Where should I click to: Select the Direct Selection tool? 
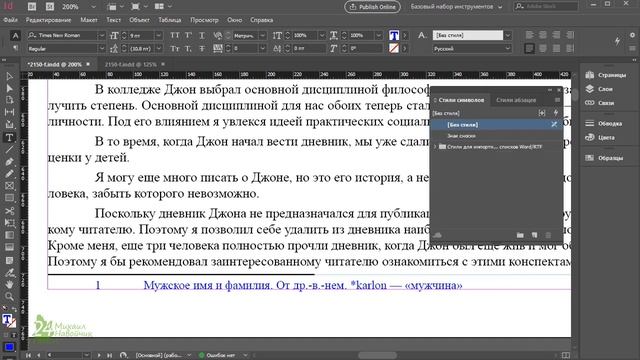point(9,88)
